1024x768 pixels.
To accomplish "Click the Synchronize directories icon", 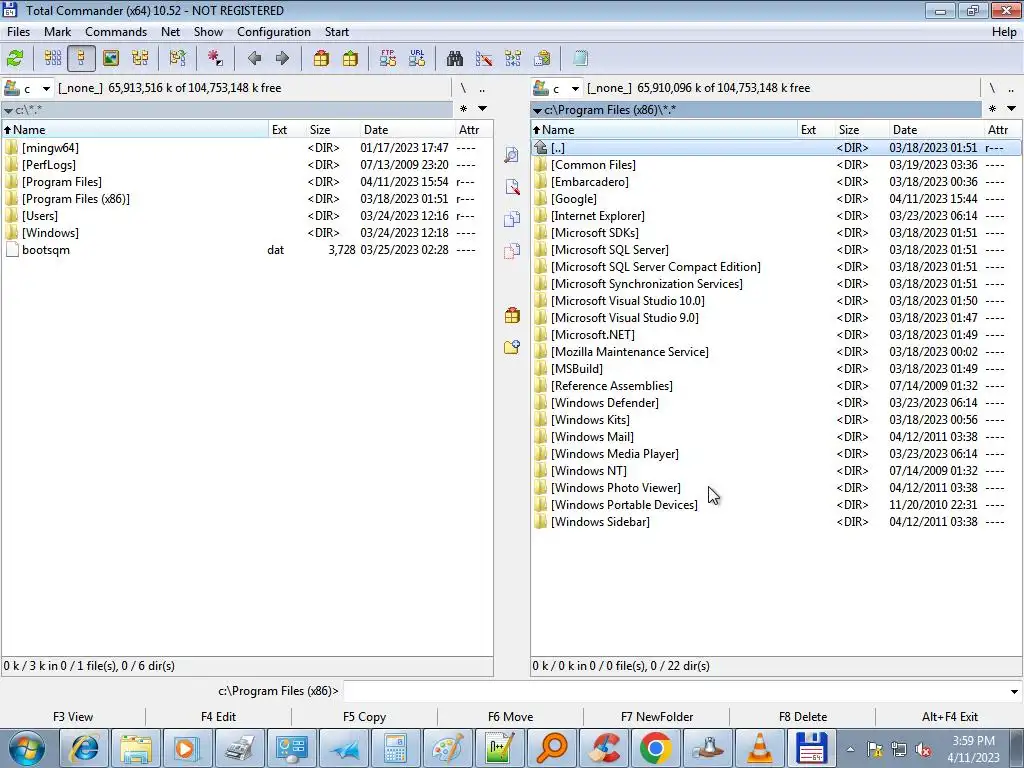I will tap(513, 59).
